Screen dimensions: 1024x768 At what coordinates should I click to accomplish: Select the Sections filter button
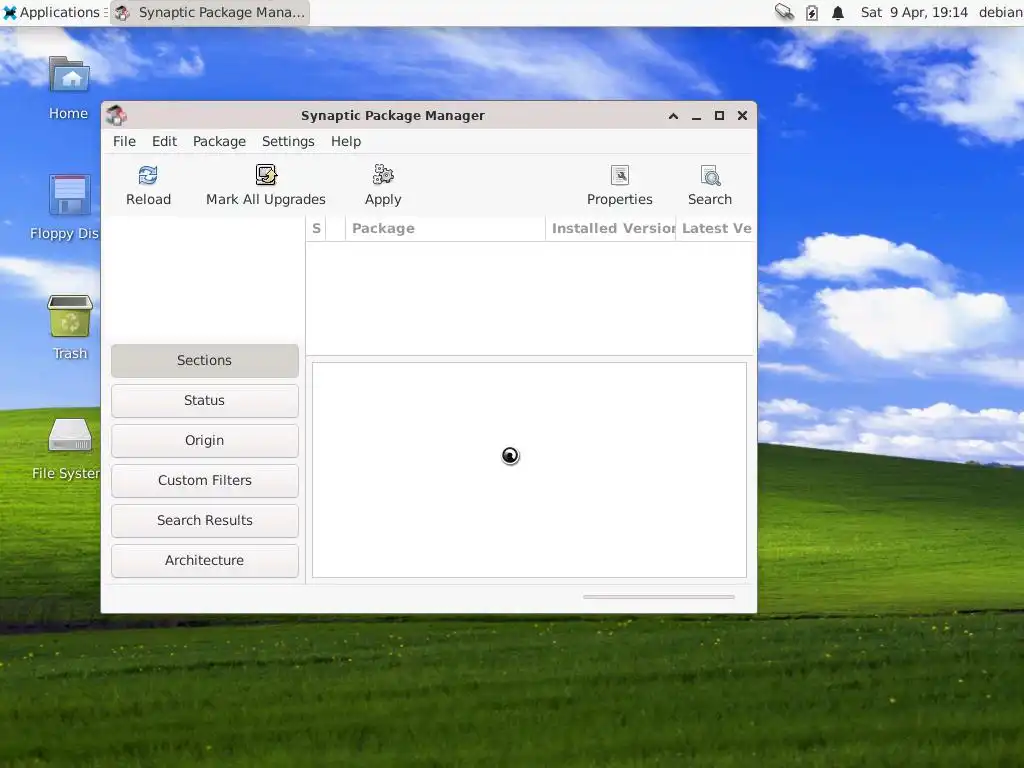pos(204,360)
